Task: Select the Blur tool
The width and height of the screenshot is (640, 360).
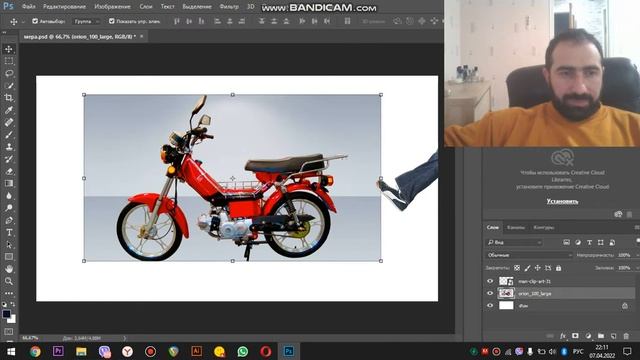Action: click(9, 196)
